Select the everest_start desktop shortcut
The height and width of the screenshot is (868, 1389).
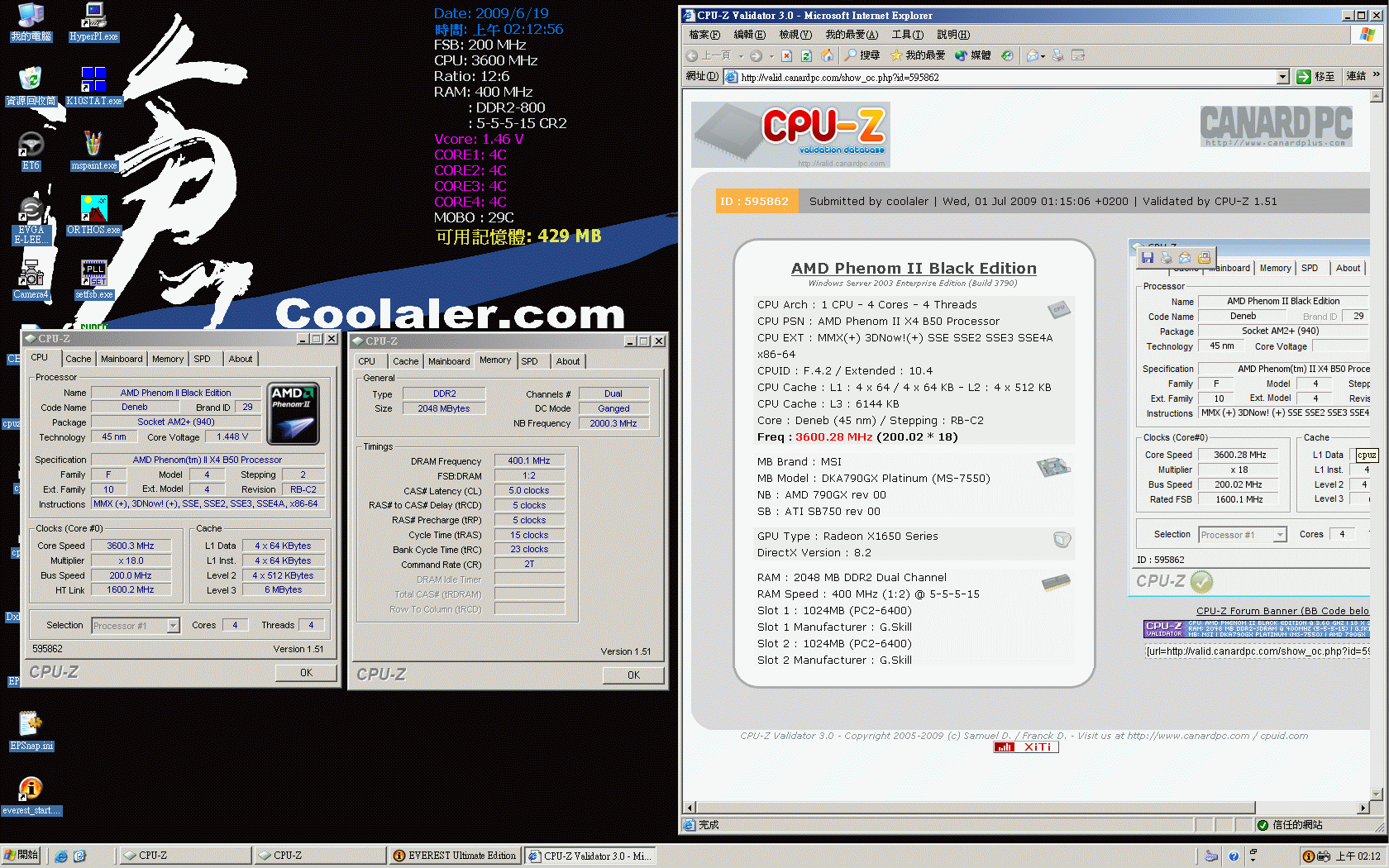click(31, 795)
